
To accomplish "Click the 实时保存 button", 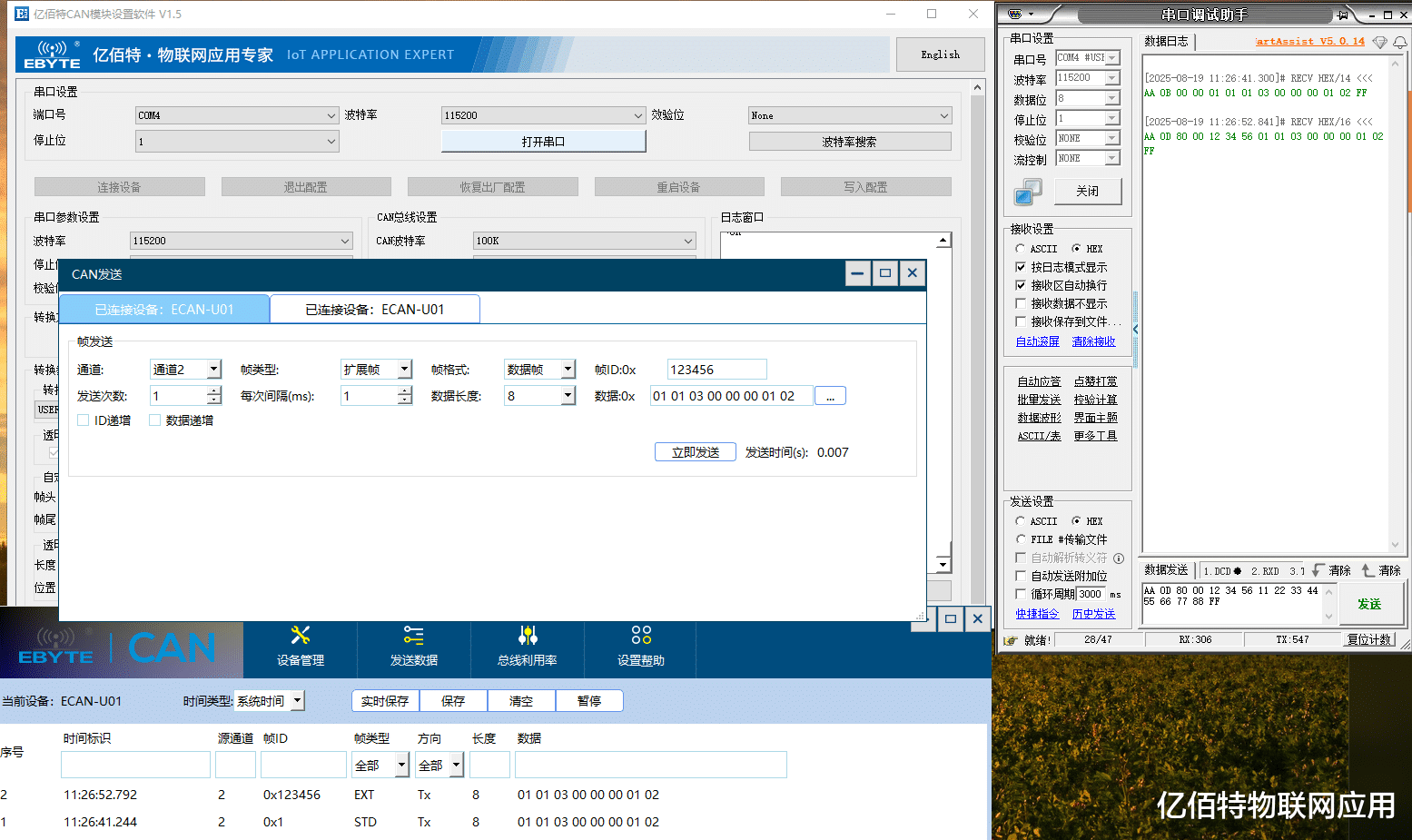I will (x=385, y=701).
